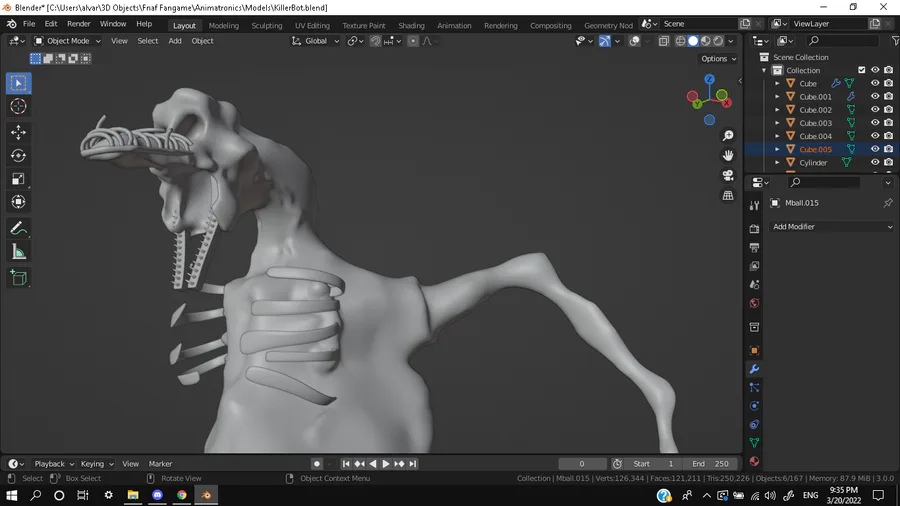The width and height of the screenshot is (900, 506).
Task: Hide Cube.005 using its eye icon
Action: point(875,149)
